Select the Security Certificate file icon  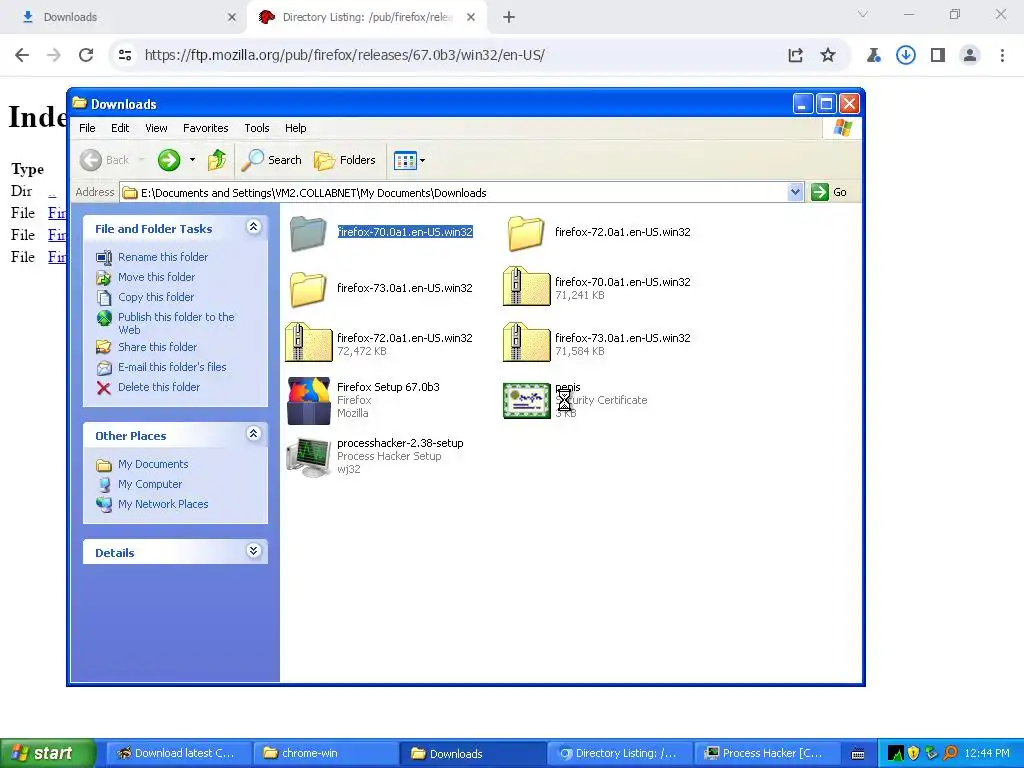[x=526, y=400]
